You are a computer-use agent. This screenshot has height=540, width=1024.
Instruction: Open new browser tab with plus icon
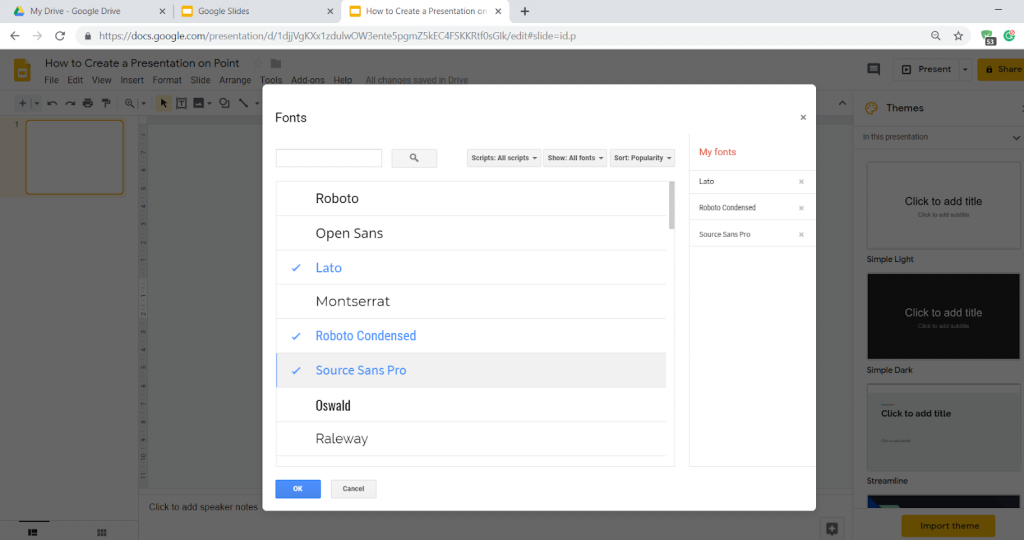525,11
